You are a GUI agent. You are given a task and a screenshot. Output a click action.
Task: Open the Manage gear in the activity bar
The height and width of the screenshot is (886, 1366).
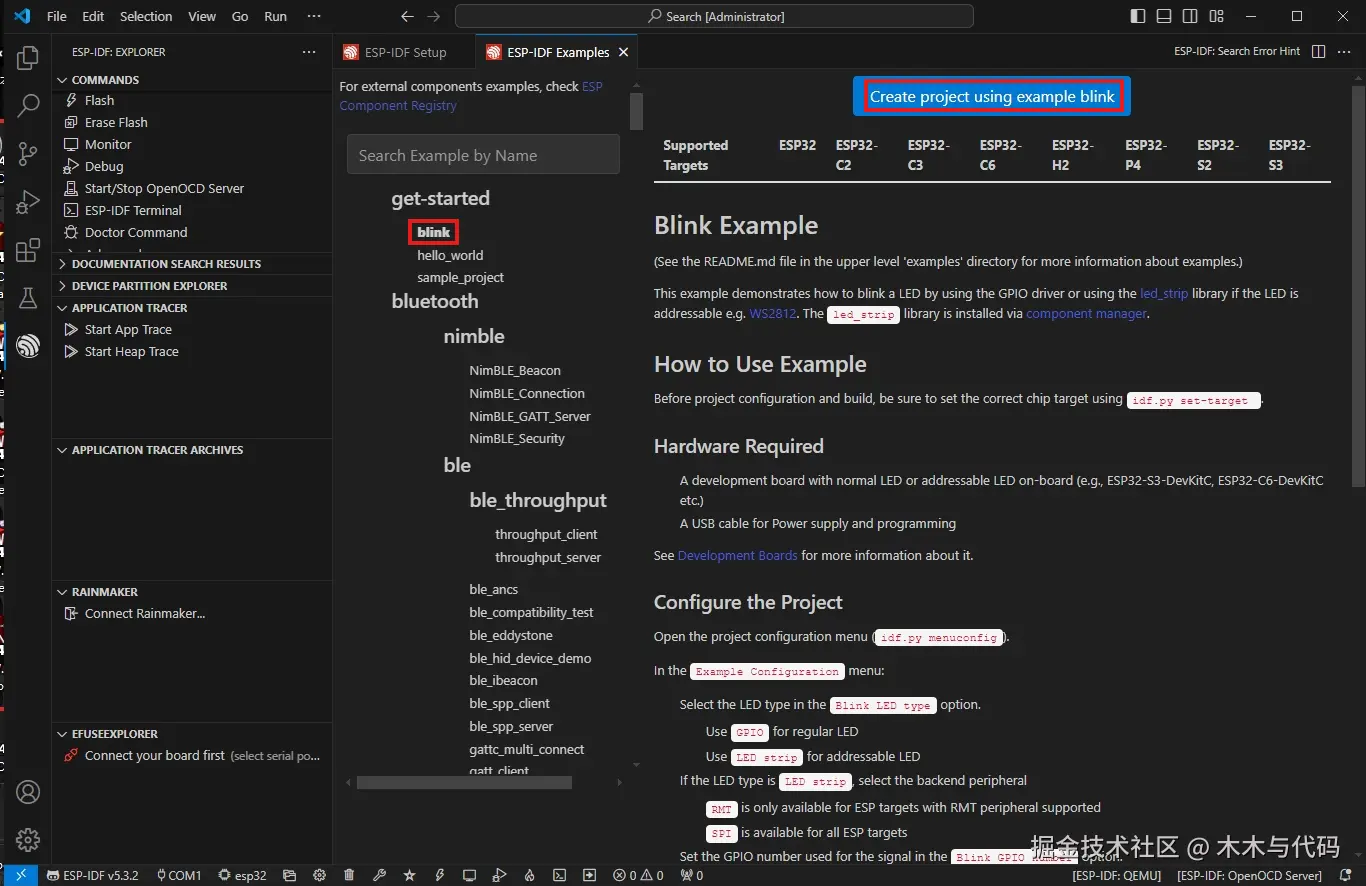tap(28, 840)
